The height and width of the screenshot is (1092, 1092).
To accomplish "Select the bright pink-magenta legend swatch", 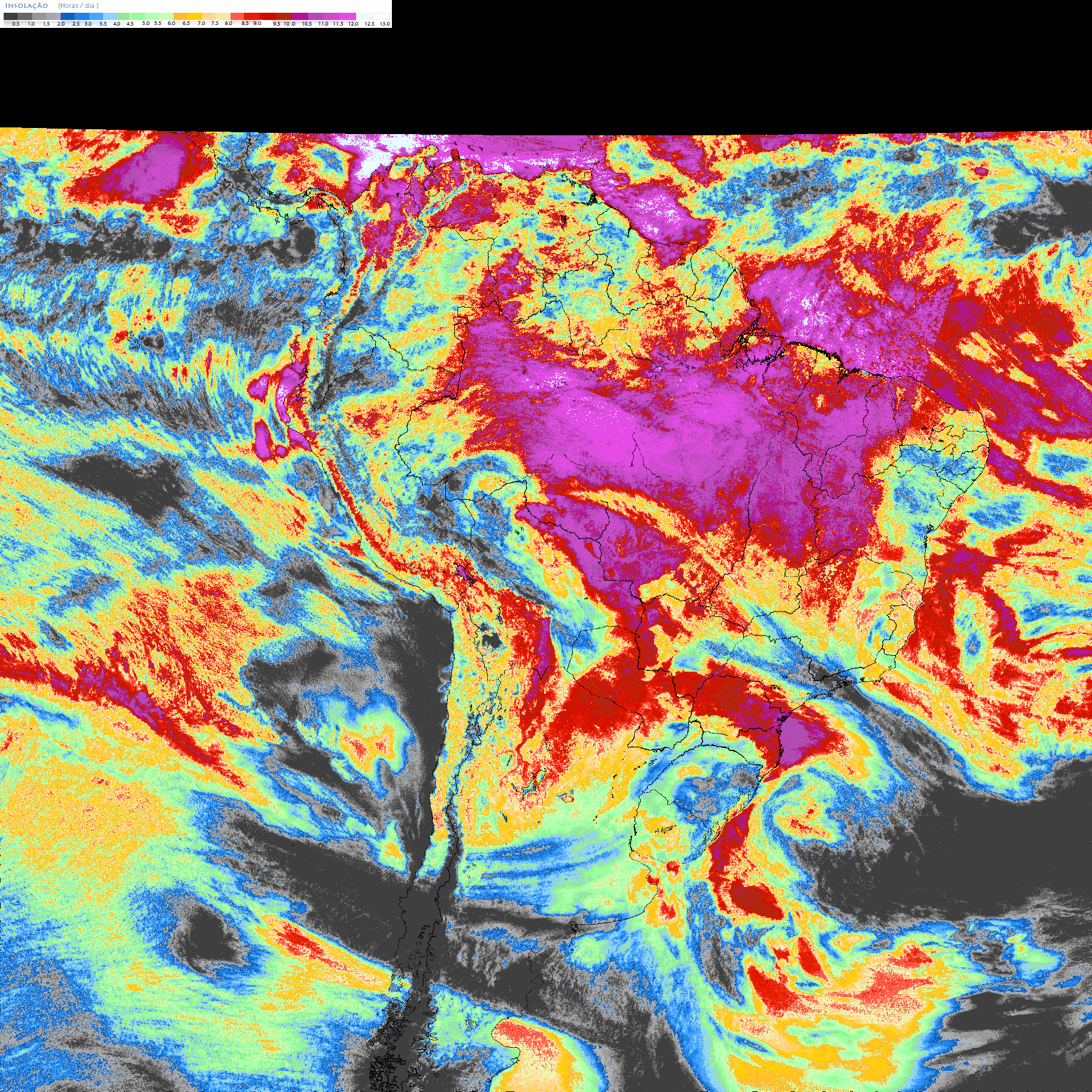I will pyautogui.click(x=348, y=16).
